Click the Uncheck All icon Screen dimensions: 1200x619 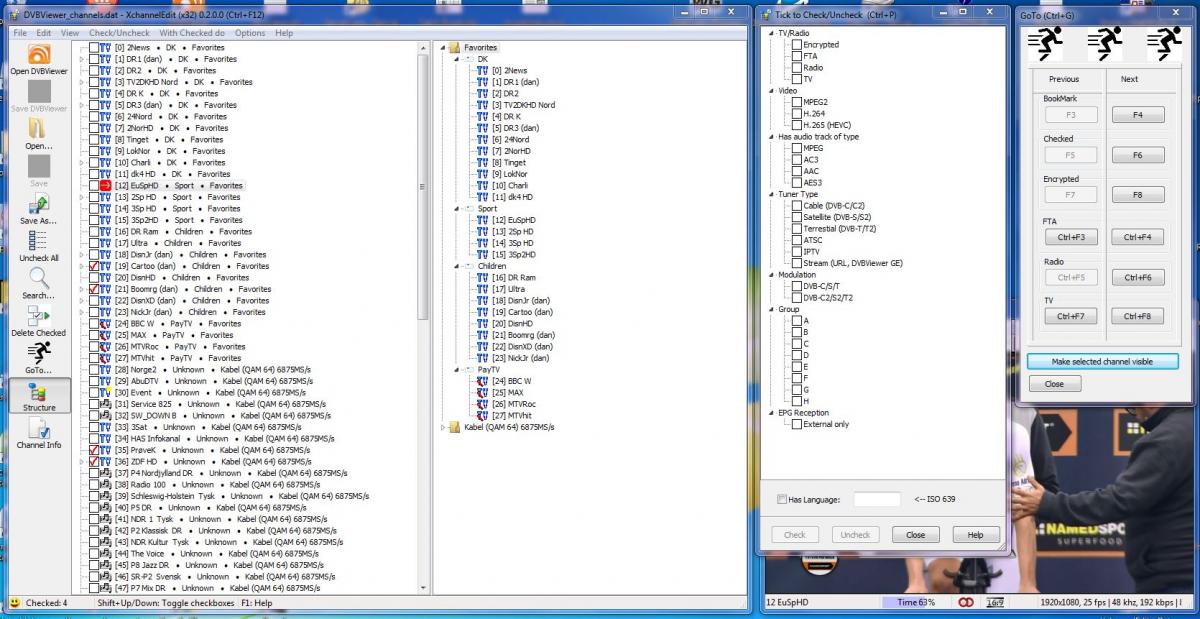click(x=39, y=241)
